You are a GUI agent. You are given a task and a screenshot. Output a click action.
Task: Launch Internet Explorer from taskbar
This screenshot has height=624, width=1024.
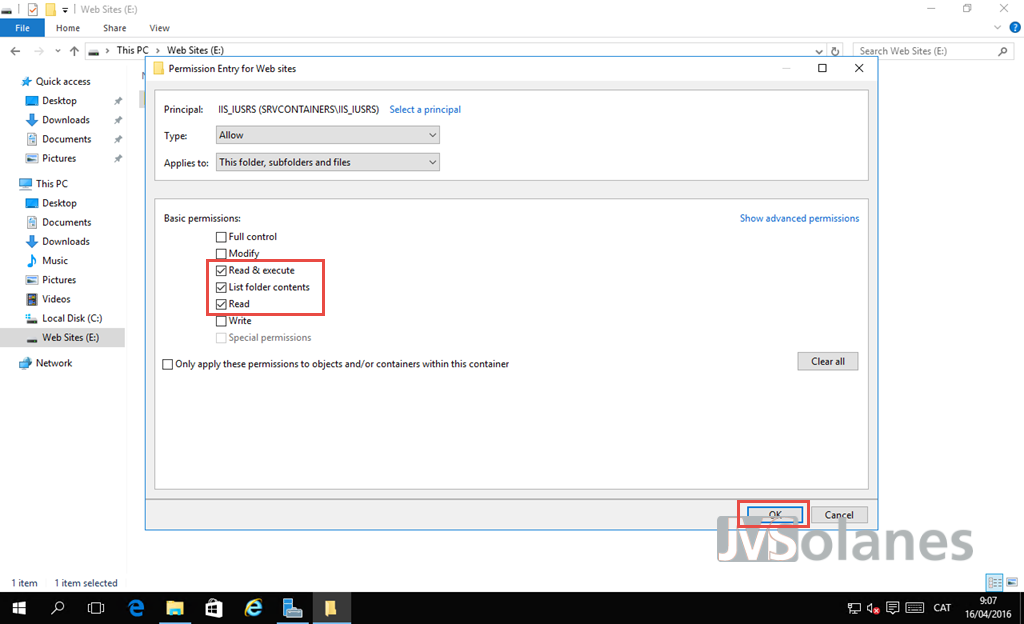point(253,608)
